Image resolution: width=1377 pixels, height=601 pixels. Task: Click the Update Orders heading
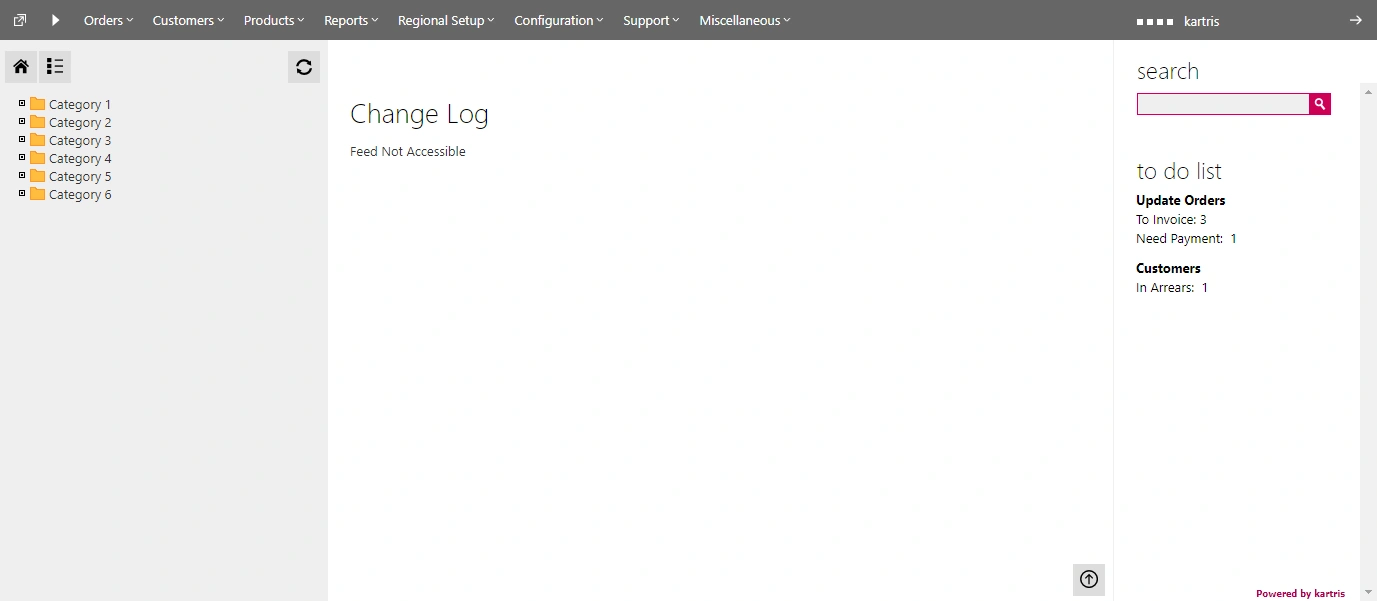(x=1180, y=200)
